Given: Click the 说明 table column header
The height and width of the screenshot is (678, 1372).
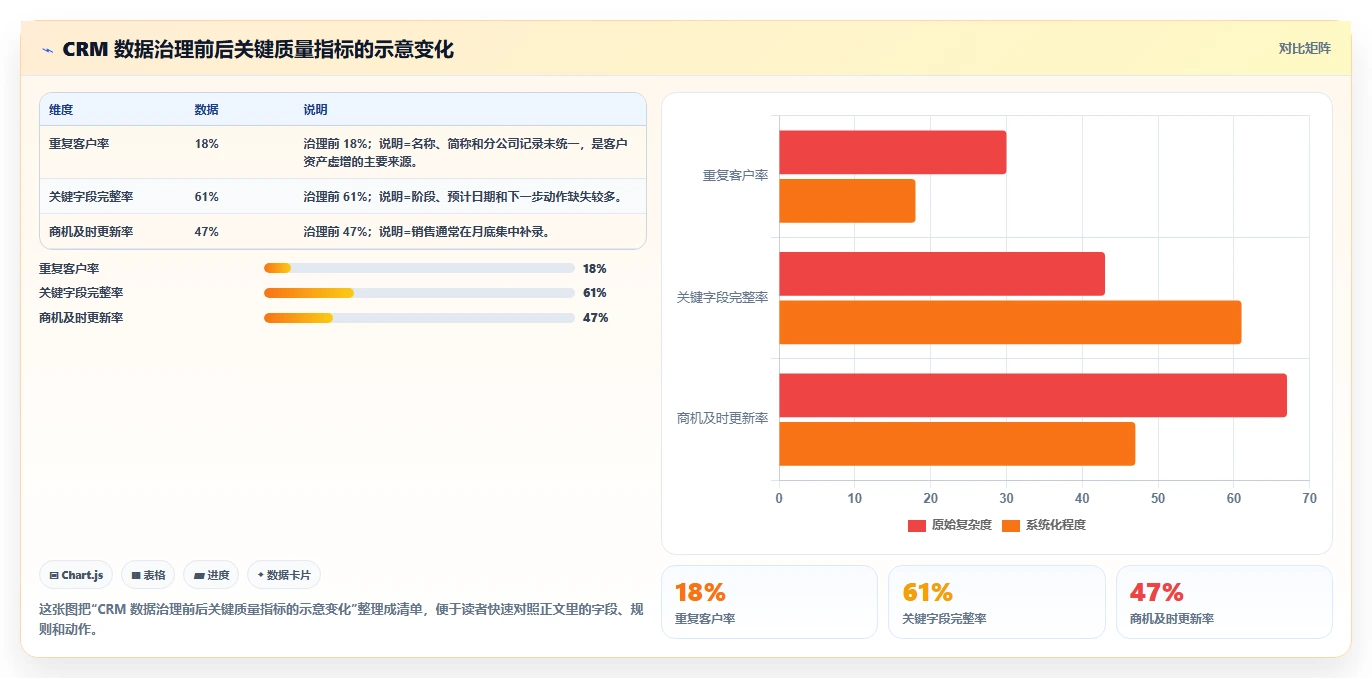Looking at the screenshot, I should click(x=315, y=110).
